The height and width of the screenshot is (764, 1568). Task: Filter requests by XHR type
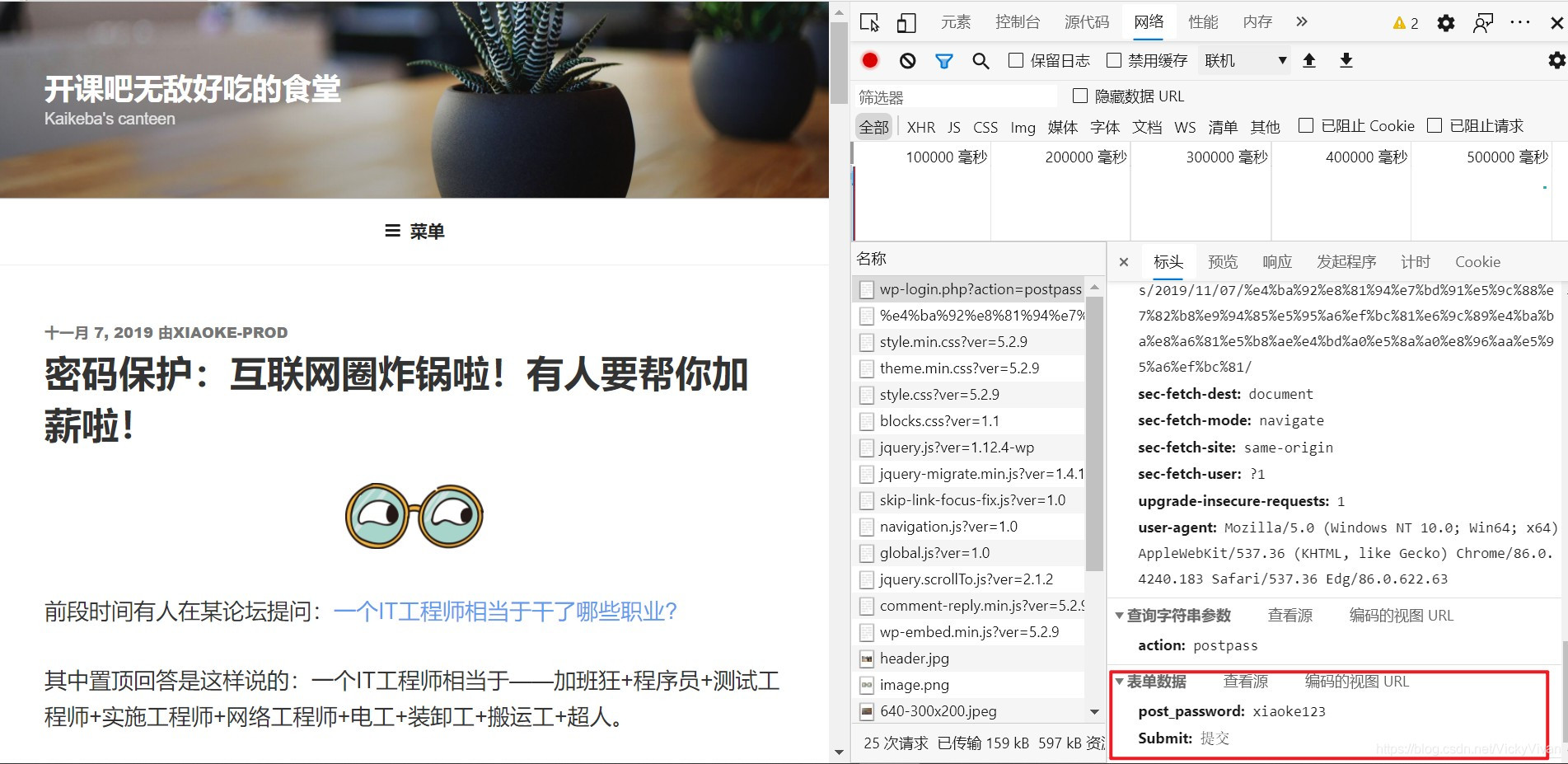(921, 127)
